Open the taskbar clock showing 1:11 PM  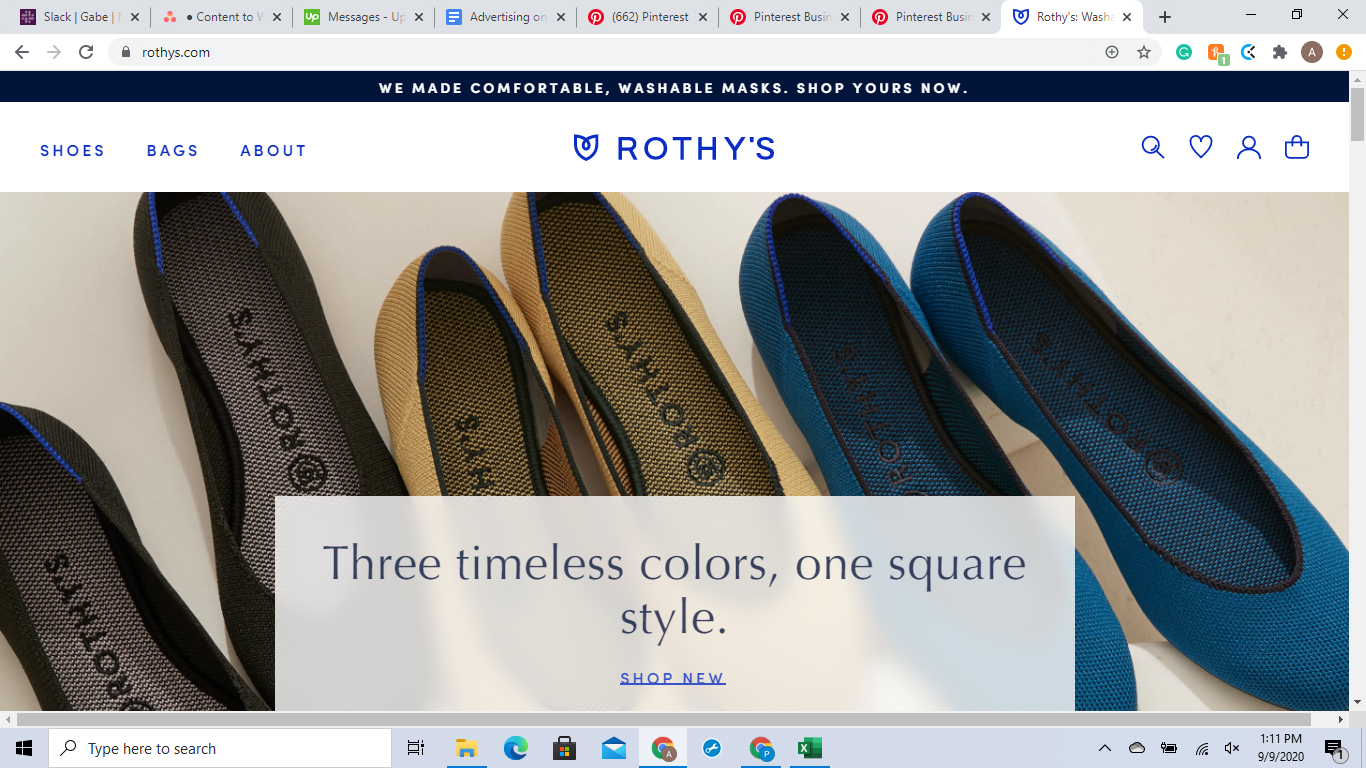1283,748
